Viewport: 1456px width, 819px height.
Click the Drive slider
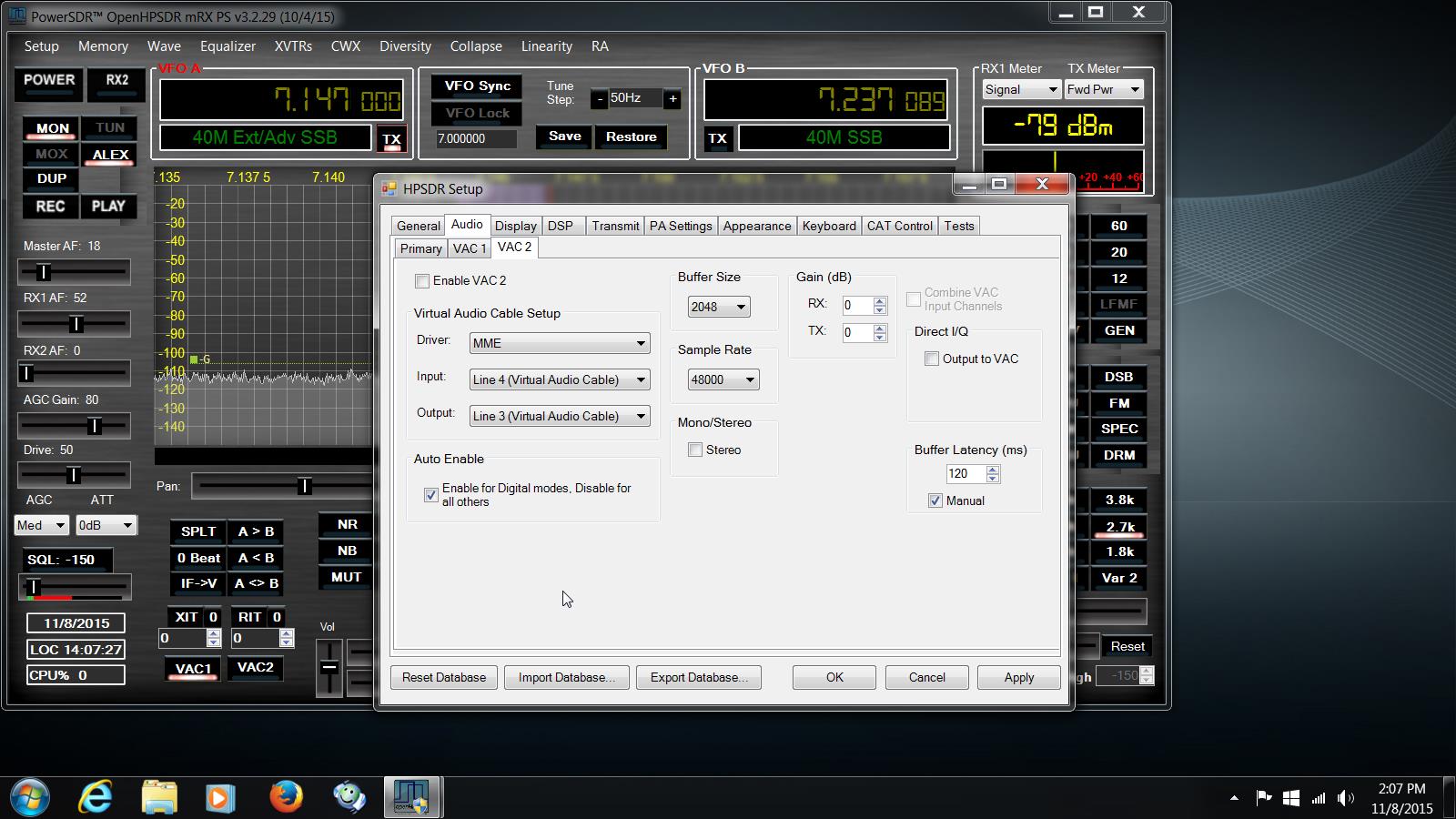tap(75, 474)
